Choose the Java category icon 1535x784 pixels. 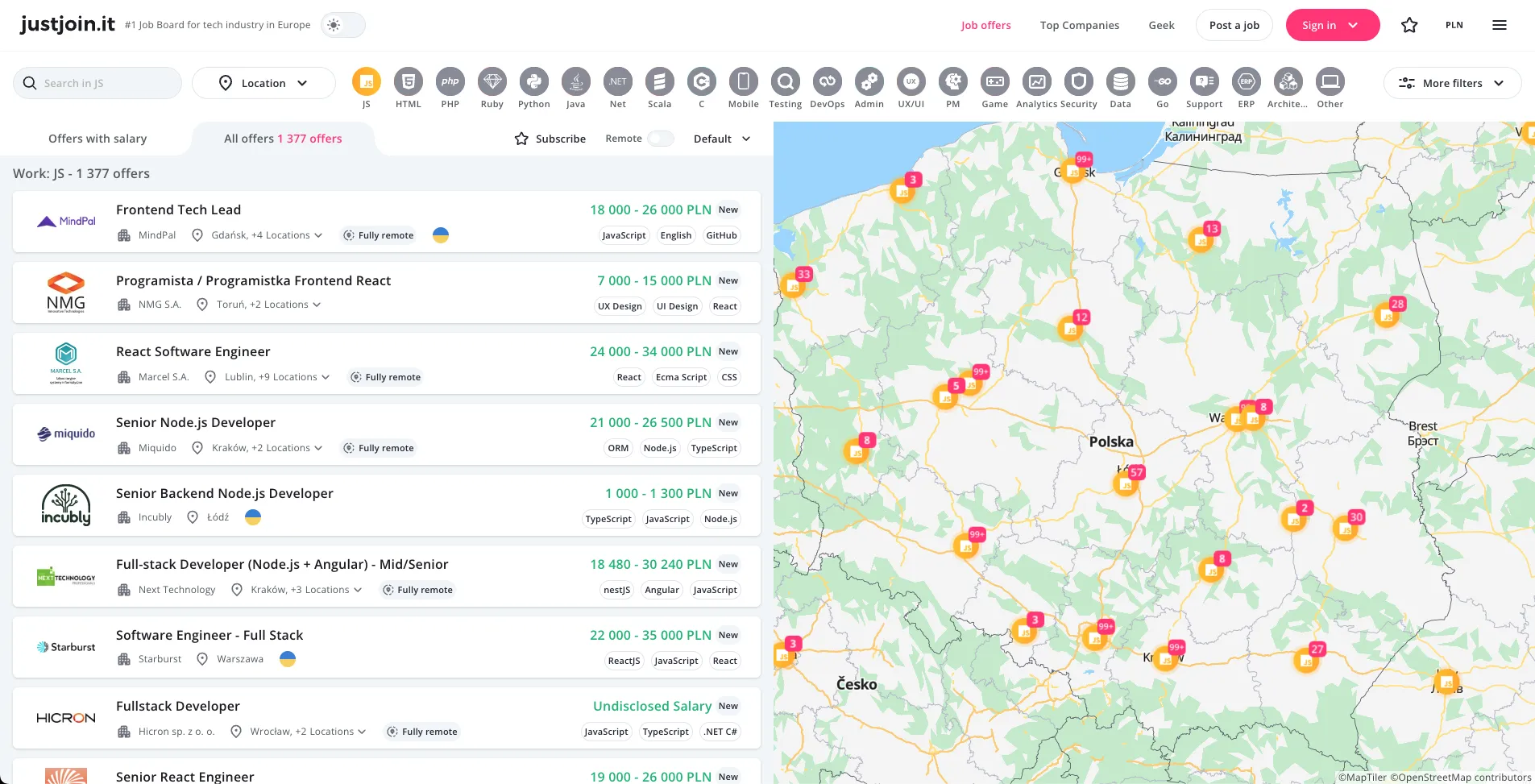pos(576,81)
